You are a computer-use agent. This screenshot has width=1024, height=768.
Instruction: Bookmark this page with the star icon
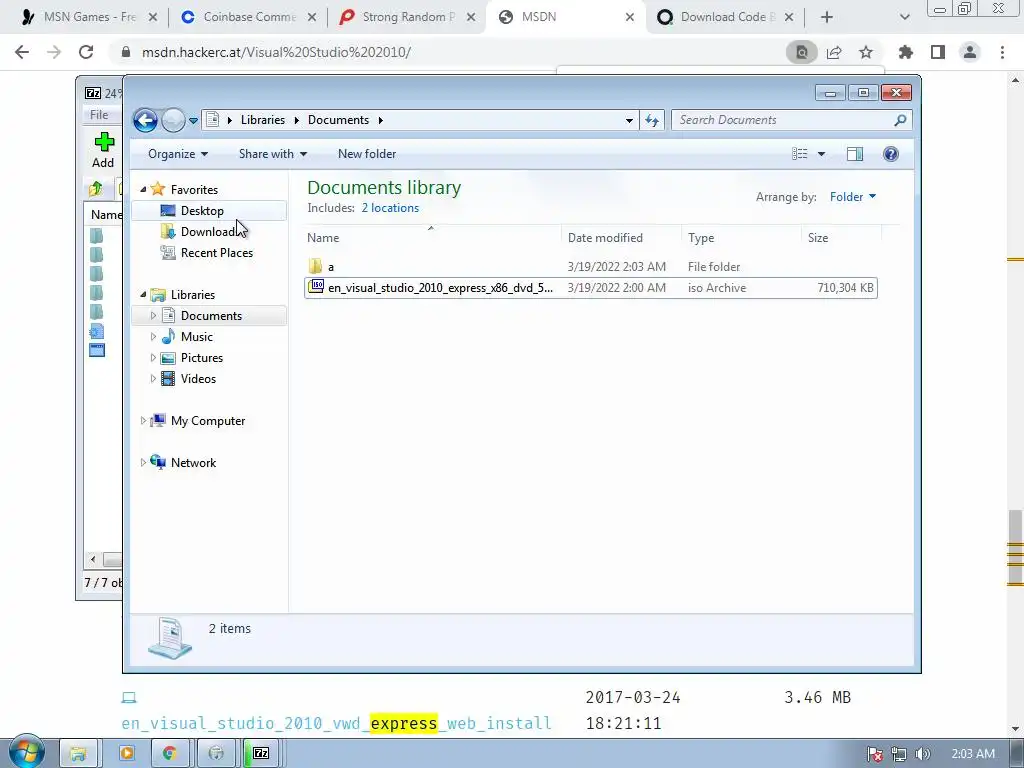(x=866, y=52)
